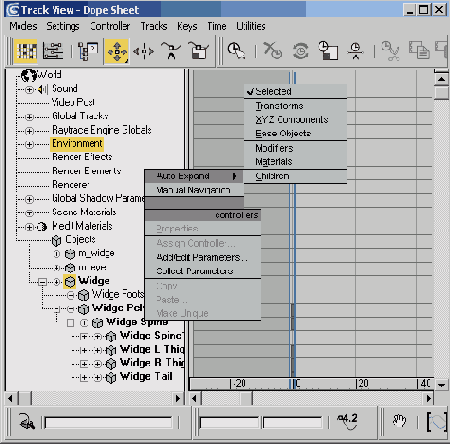Screen dimensions: 450x444
Task: Activate the Slide Keys tool
Action: click(x=144, y=51)
